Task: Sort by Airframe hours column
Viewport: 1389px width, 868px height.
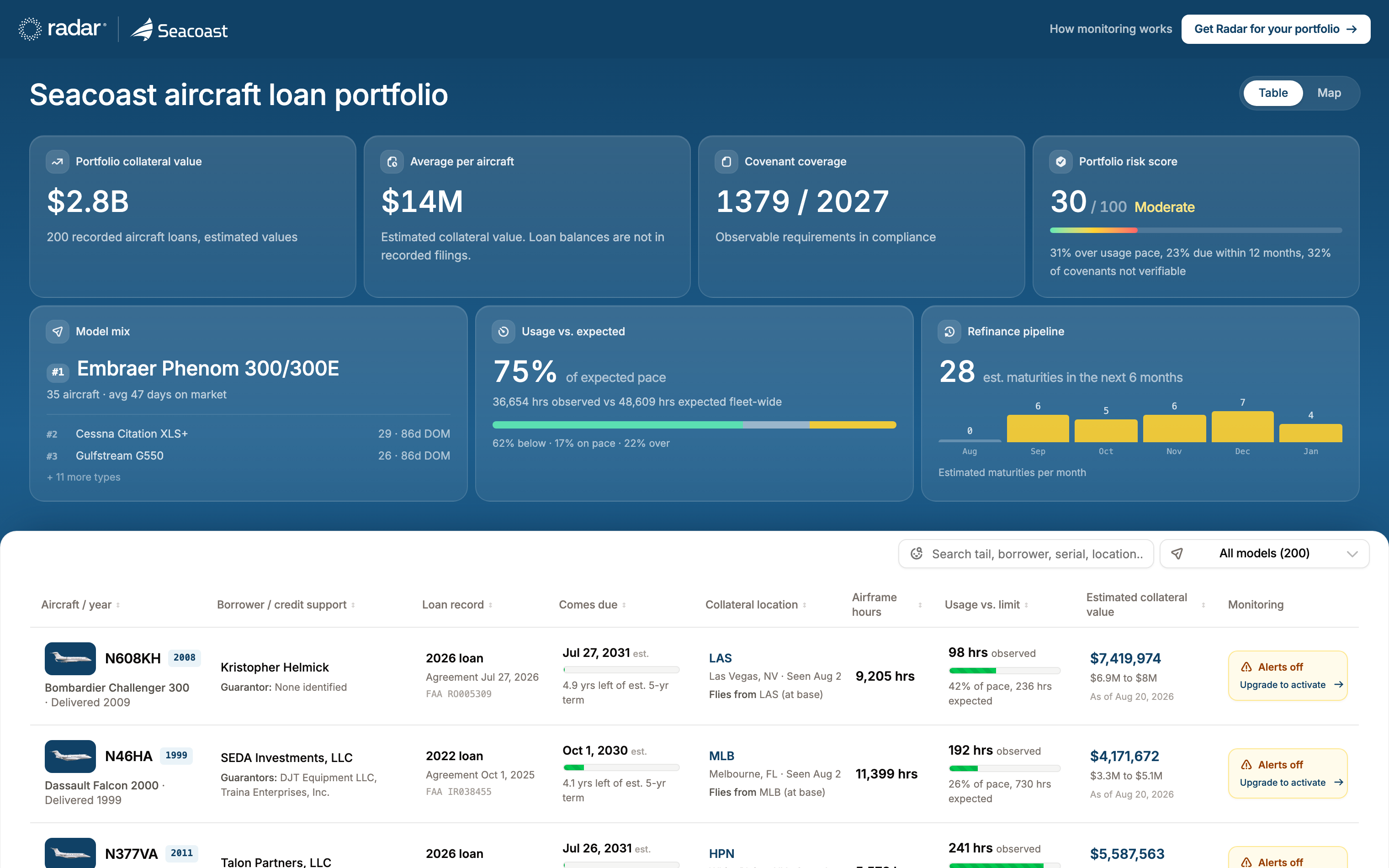Action: 887,604
